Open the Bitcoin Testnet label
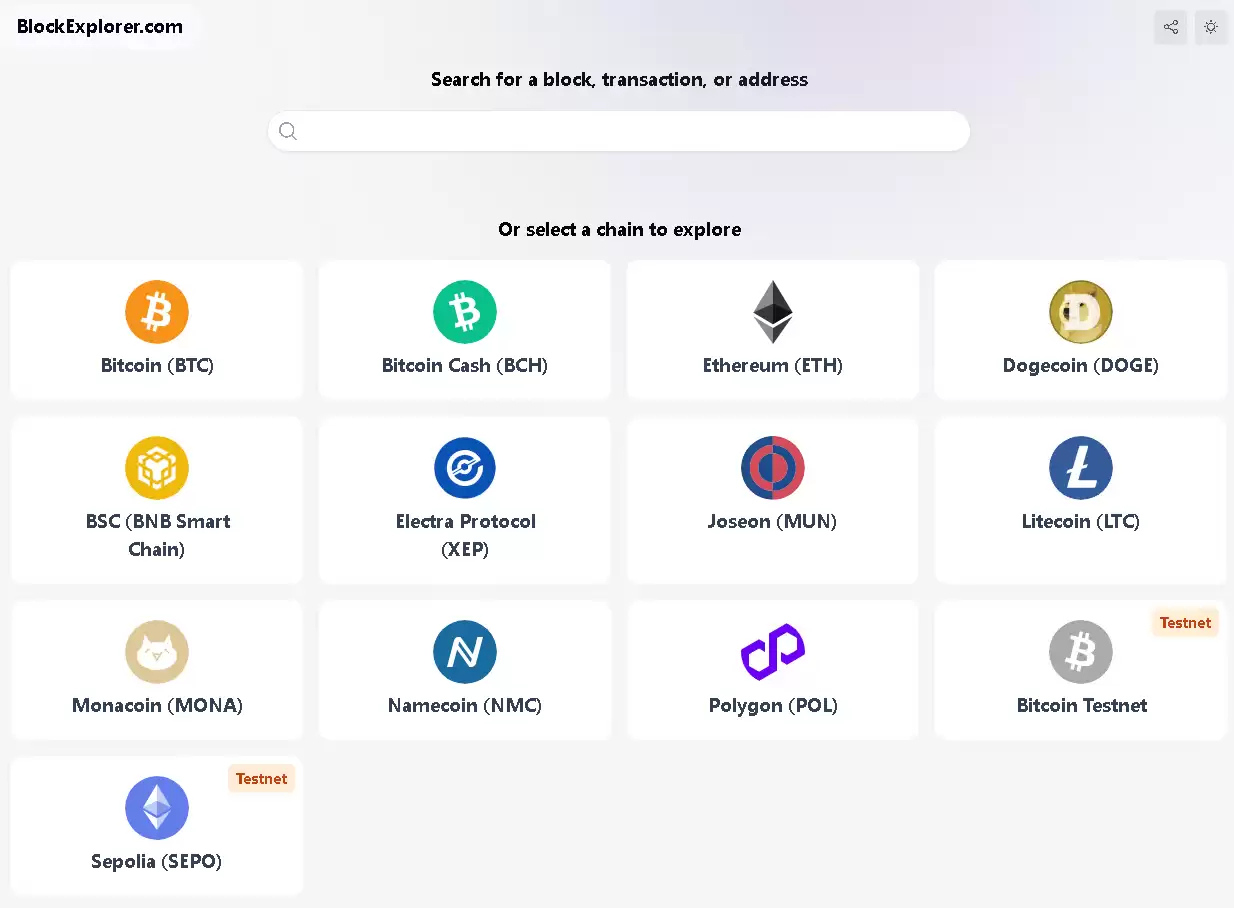This screenshot has height=908, width=1234. pos(1081,705)
